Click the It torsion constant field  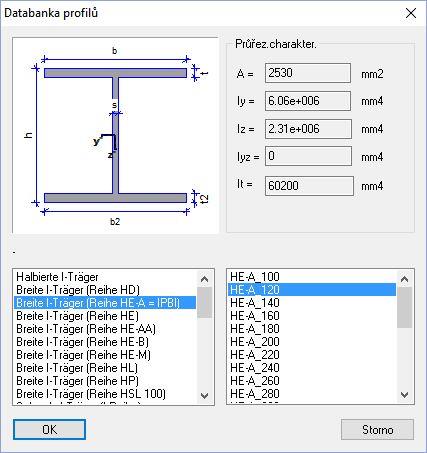[x=309, y=186]
